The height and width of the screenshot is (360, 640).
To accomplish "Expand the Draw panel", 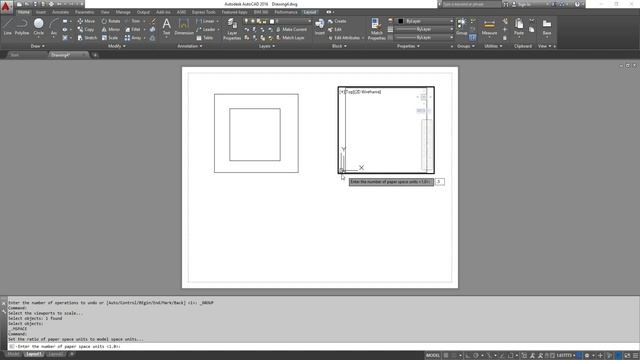I will 38,46.
